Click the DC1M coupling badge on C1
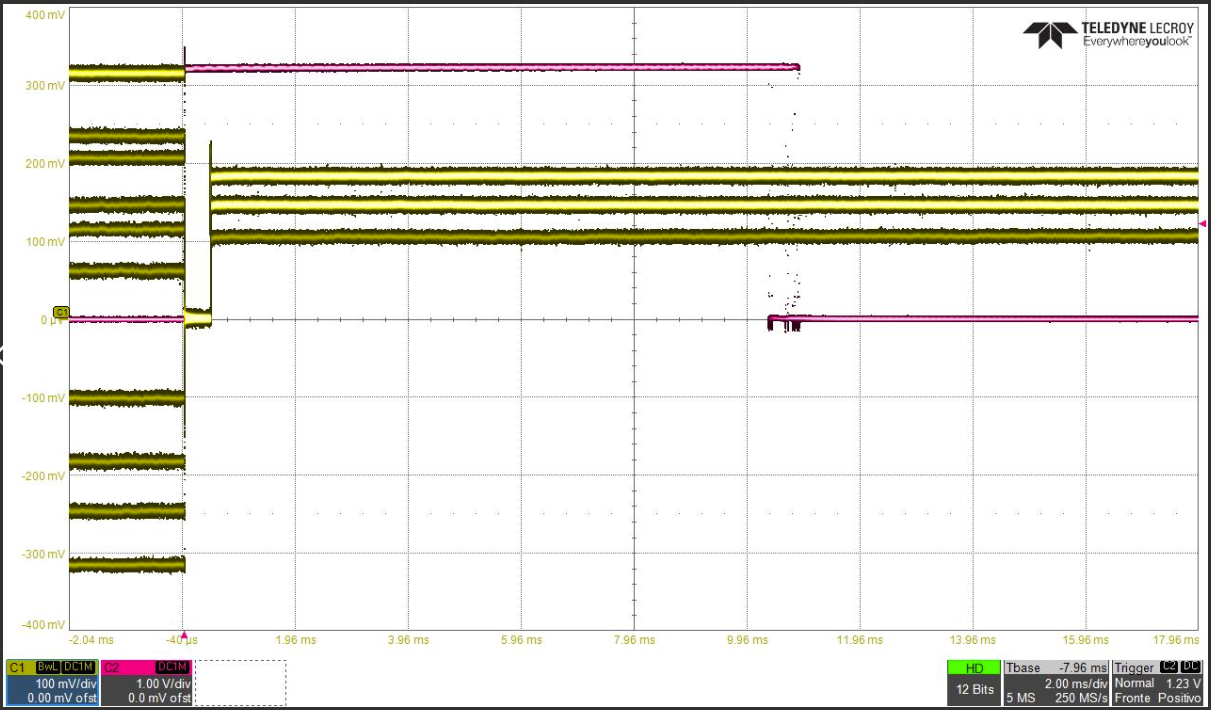 pos(78,667)
